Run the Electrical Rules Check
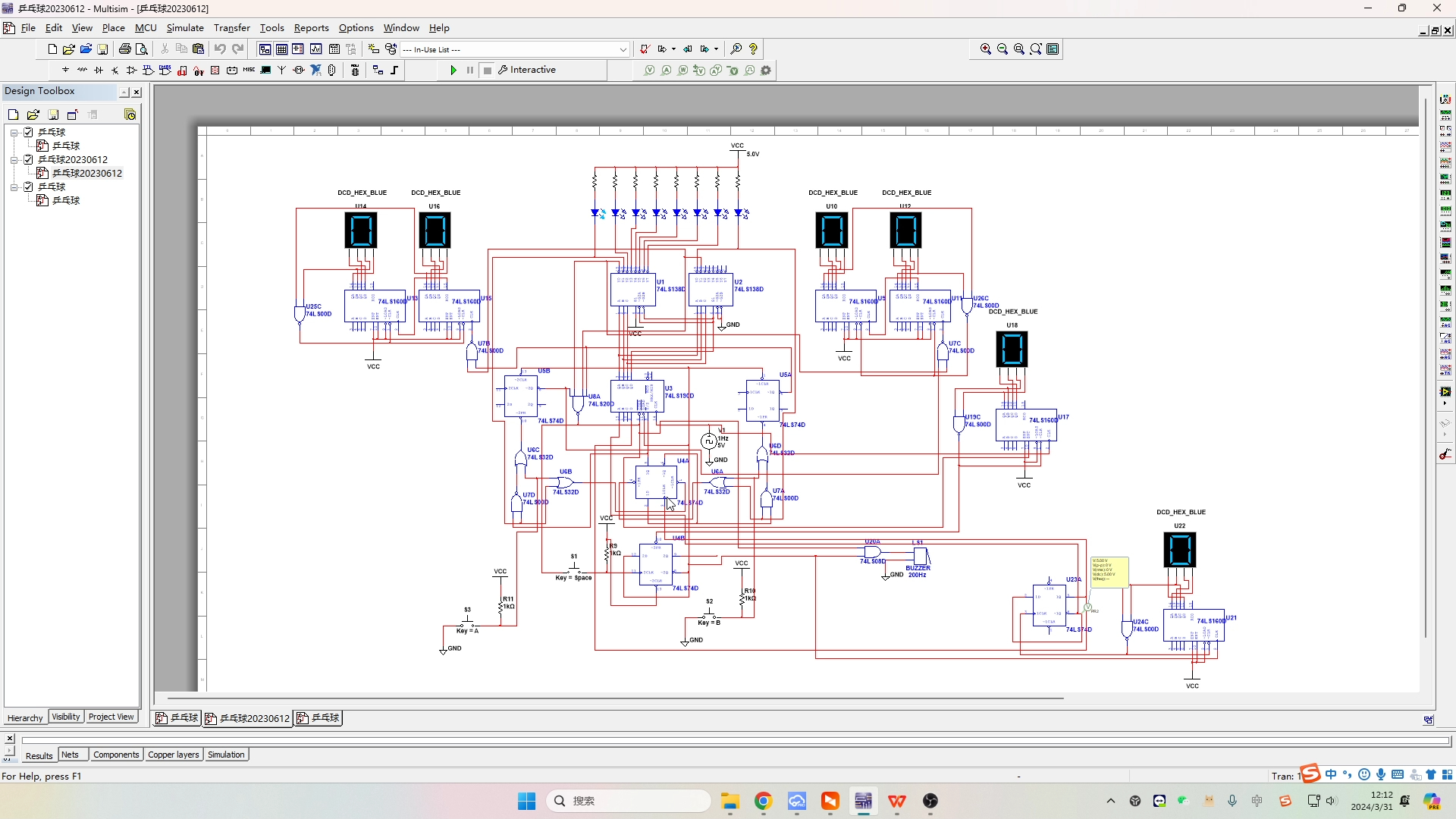1456x819 pixels. [645, 49]
